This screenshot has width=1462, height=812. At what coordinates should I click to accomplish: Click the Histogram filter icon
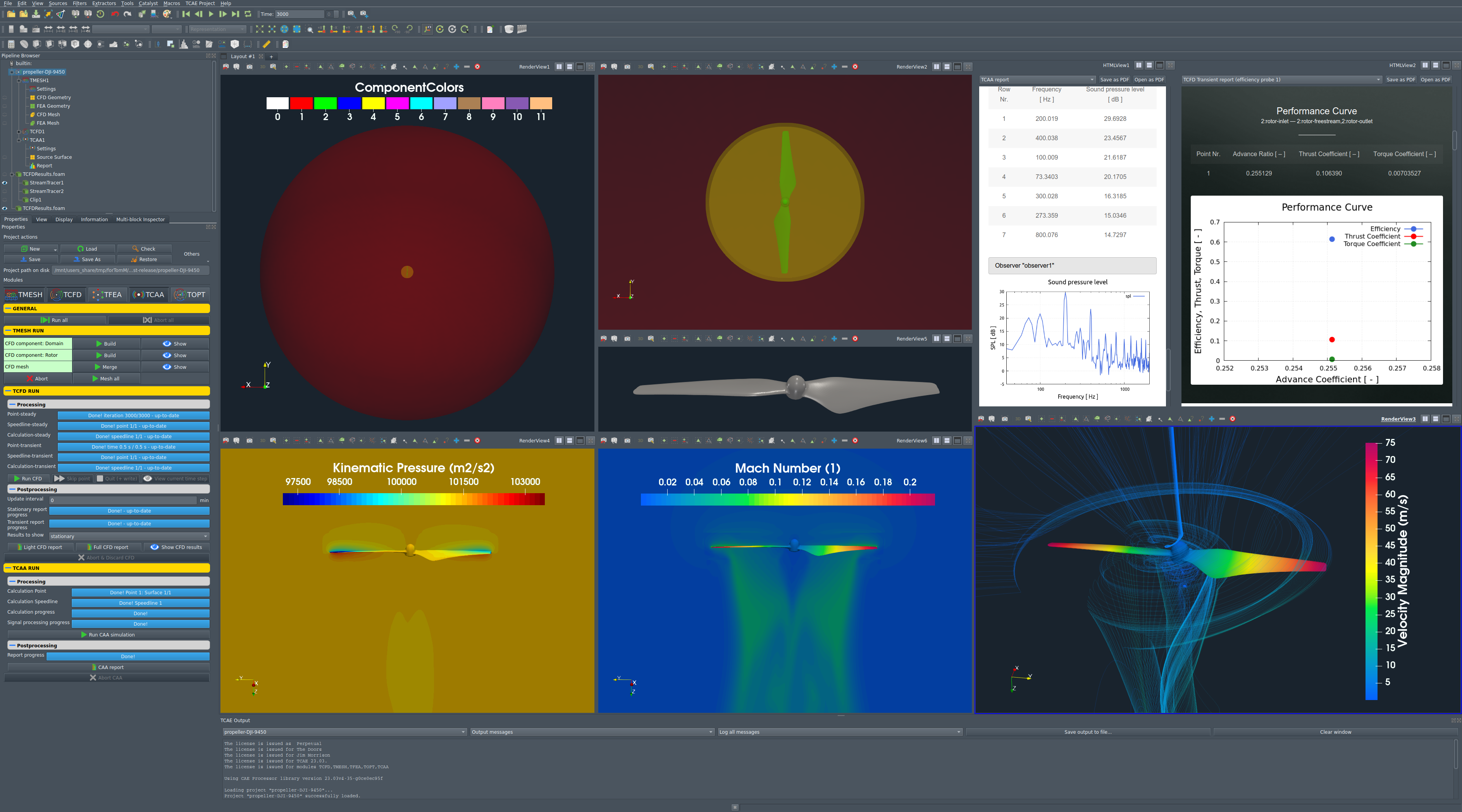[183, 44]
